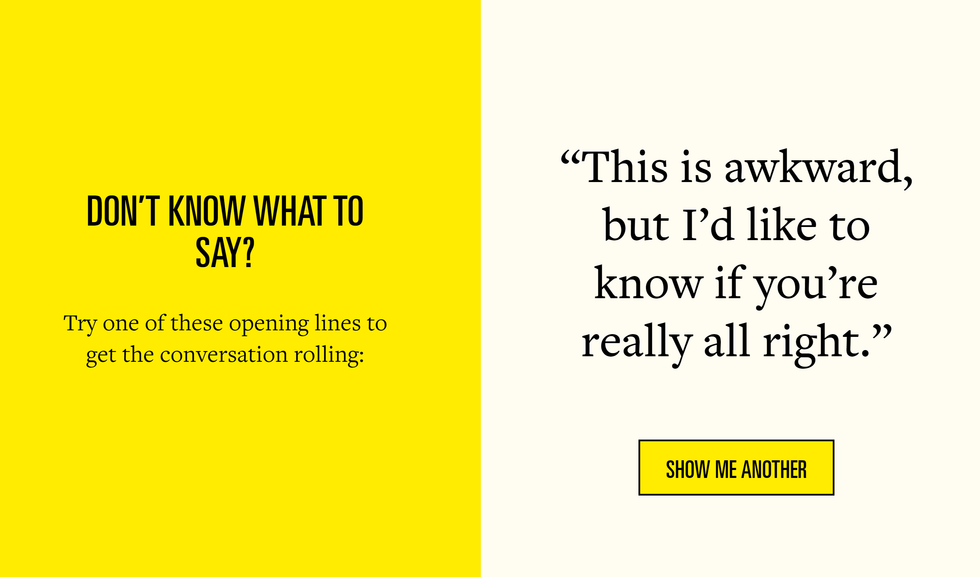Click the word "opening" in the subtext

click(269, 326)
